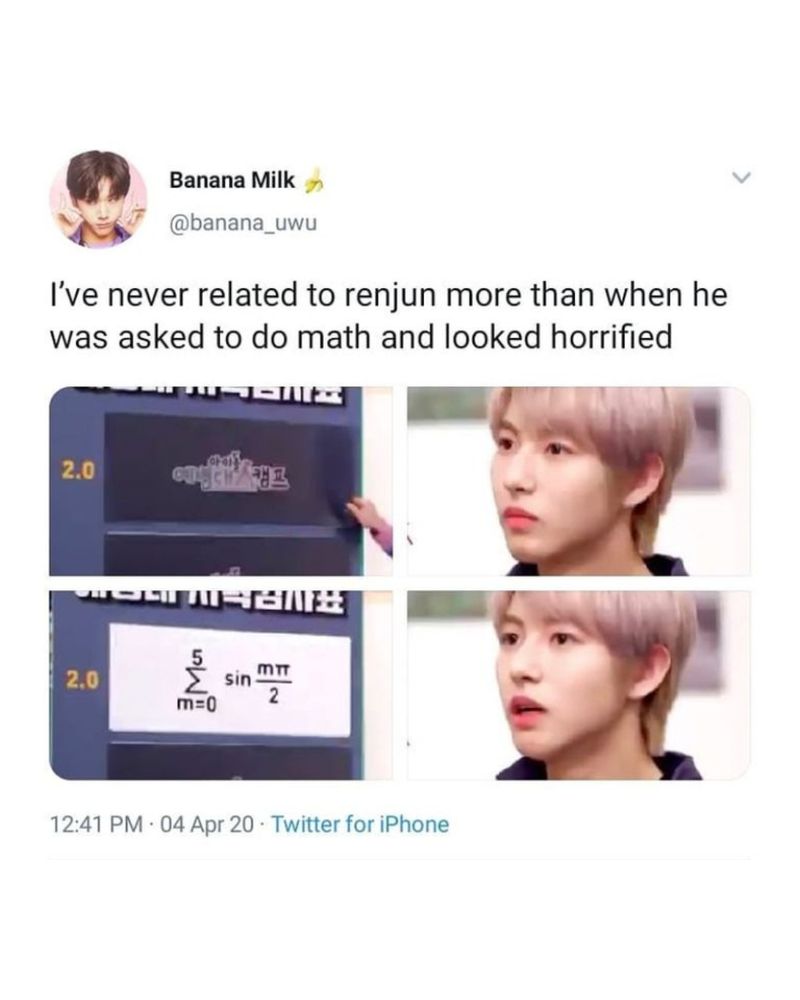The height and width of the screenshot is (1000, 800).
Task: Select the tweet text about renjun
Action: coord(389,316)
